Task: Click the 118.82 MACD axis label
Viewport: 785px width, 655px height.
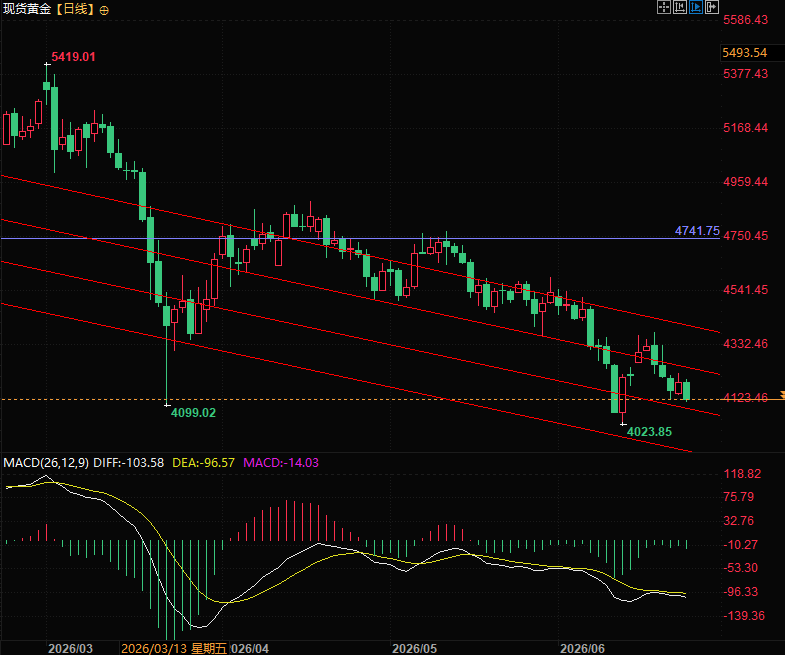Action: point(742,474)
